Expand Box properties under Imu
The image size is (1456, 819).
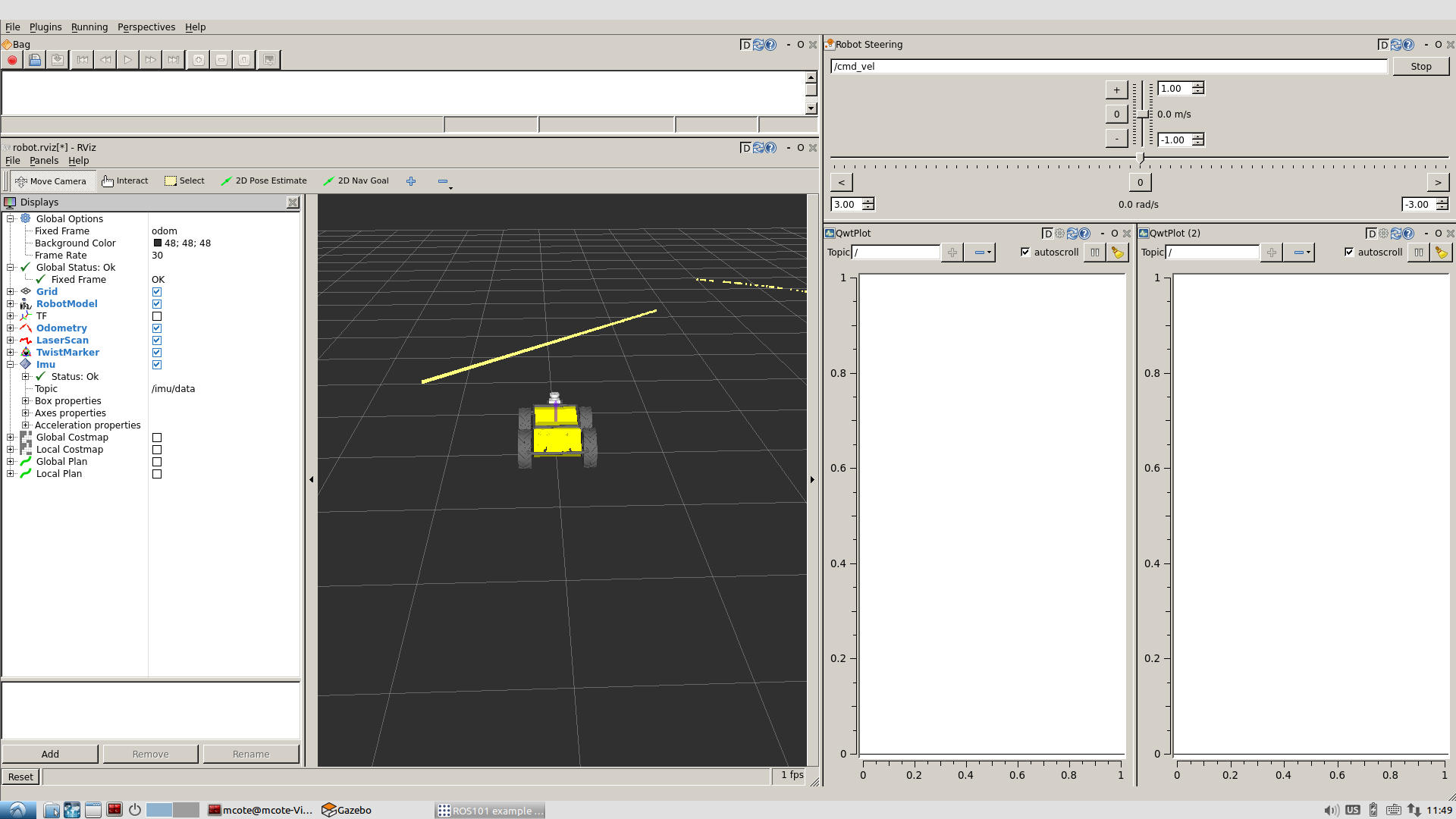tap(26, 401)
